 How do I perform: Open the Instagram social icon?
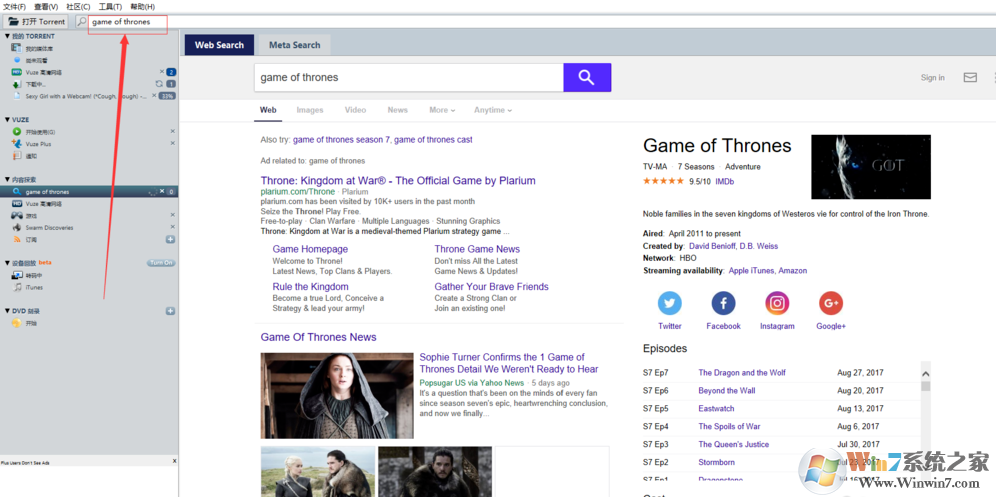pos(777,304)
